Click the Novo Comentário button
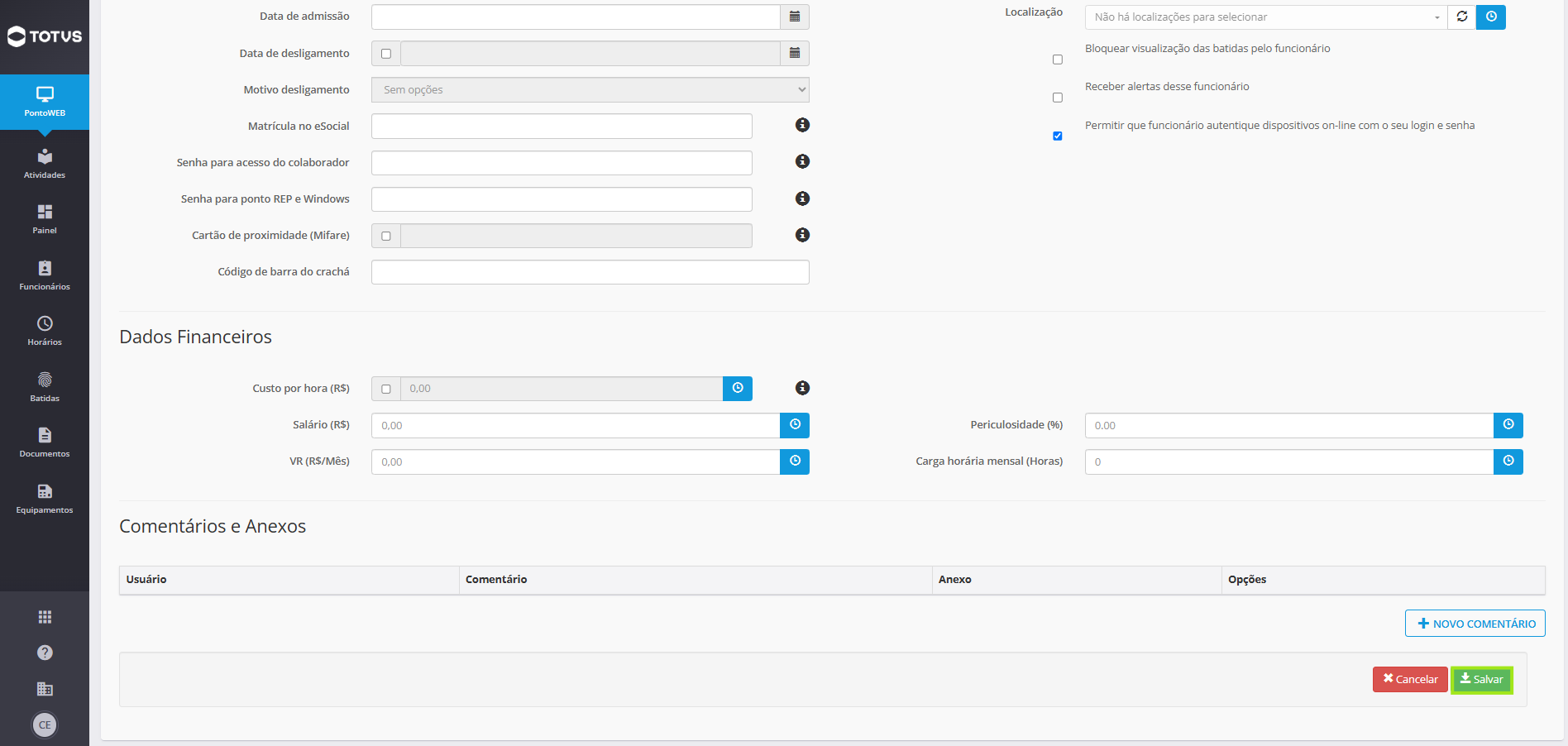1568x746 pixels. coord(1475,624)
